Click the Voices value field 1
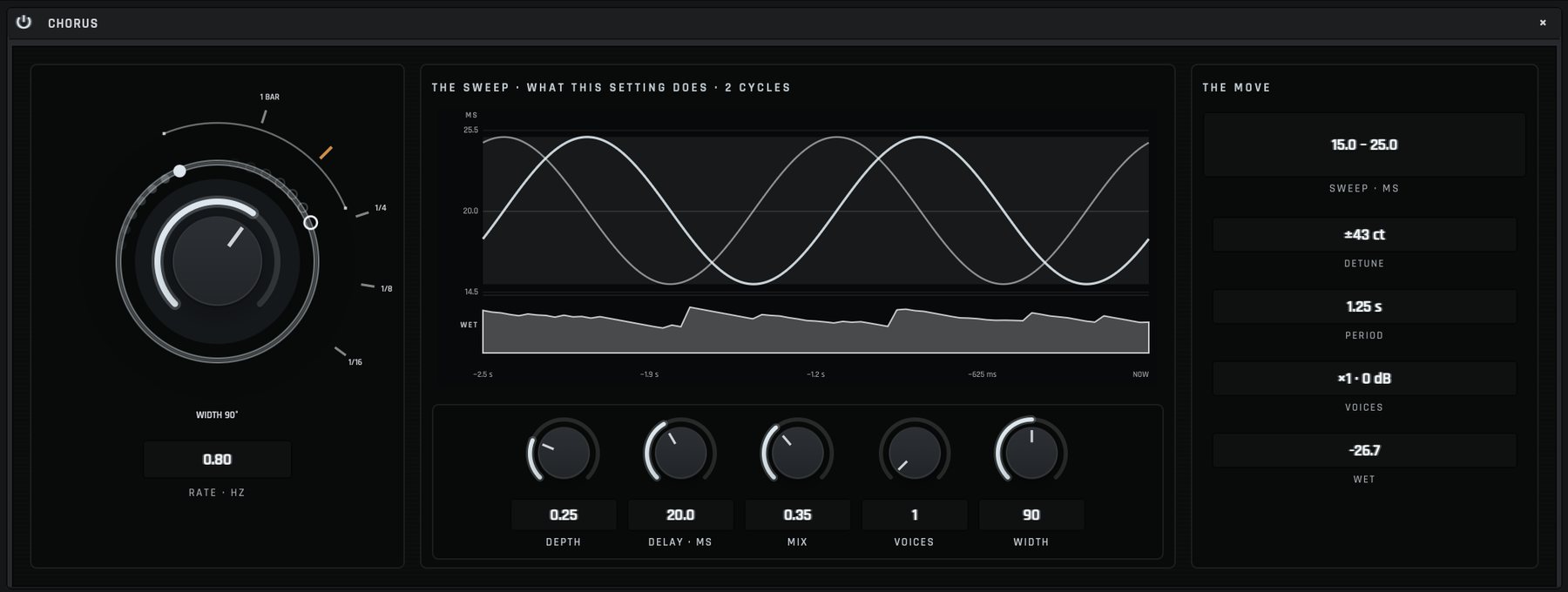1568x592 pixels. click(914, 515)
